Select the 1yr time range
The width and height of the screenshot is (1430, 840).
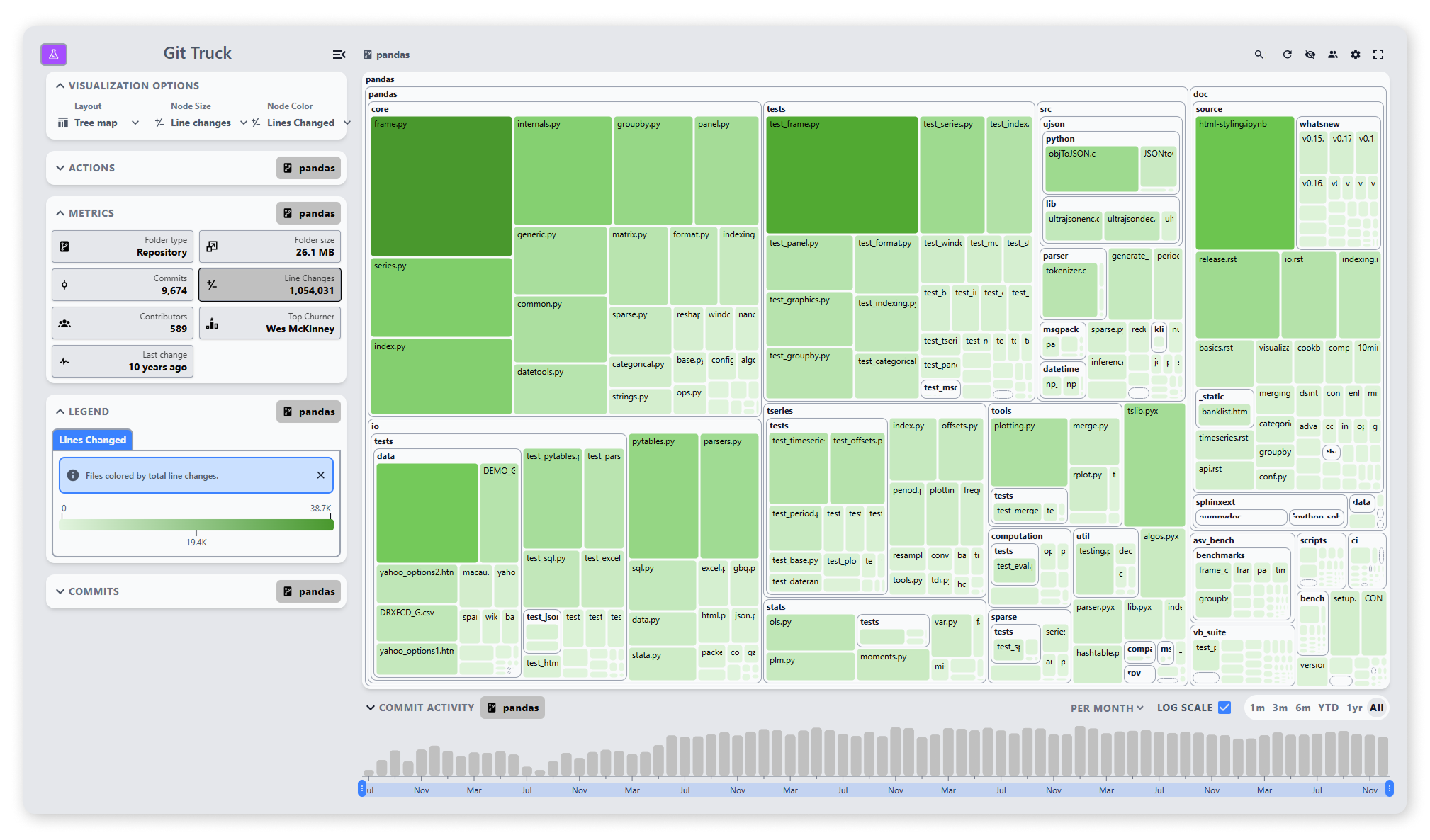click(1354, 708)
